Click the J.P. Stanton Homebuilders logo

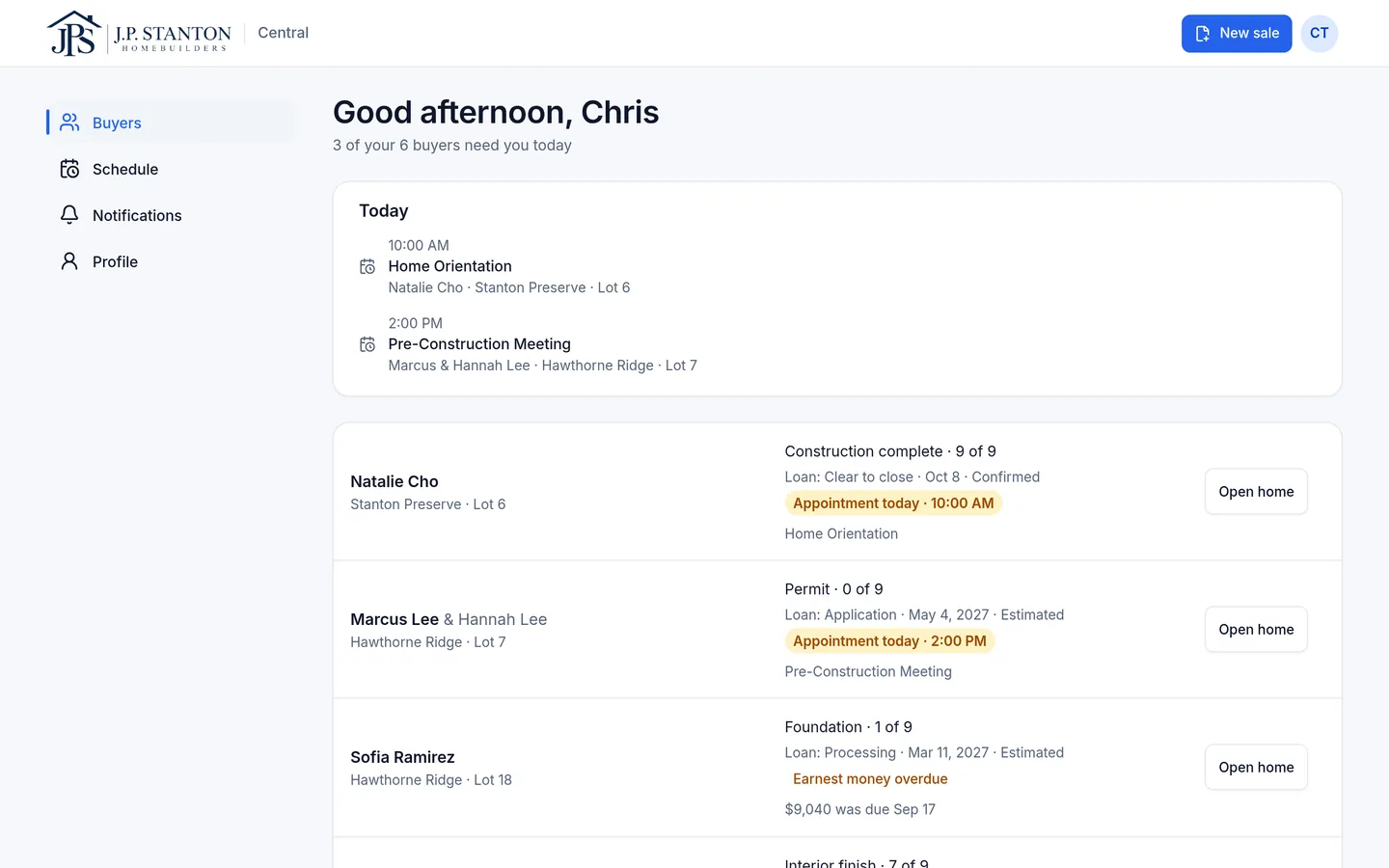click(x=139, y=33)
